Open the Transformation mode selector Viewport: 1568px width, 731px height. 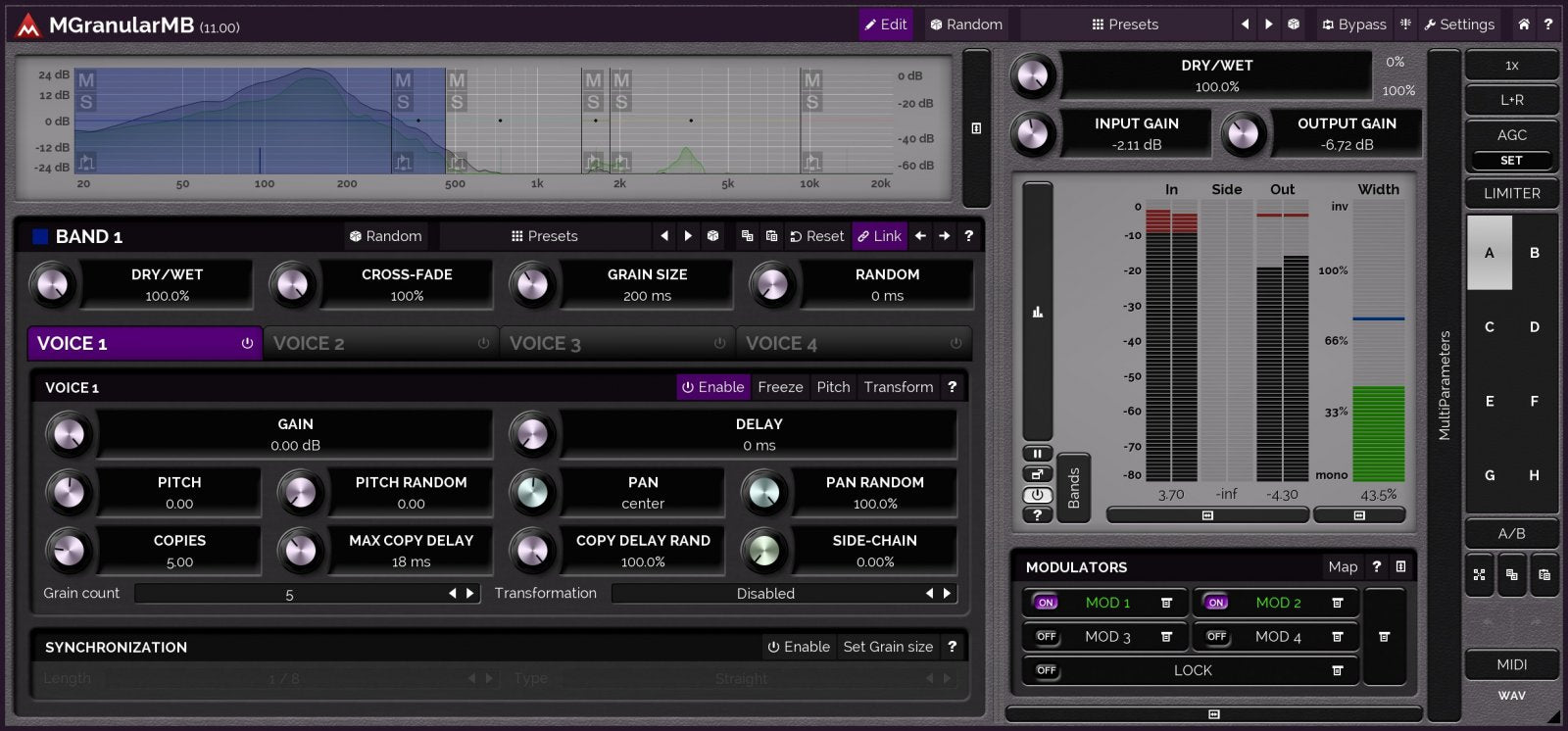click(765, 594)
